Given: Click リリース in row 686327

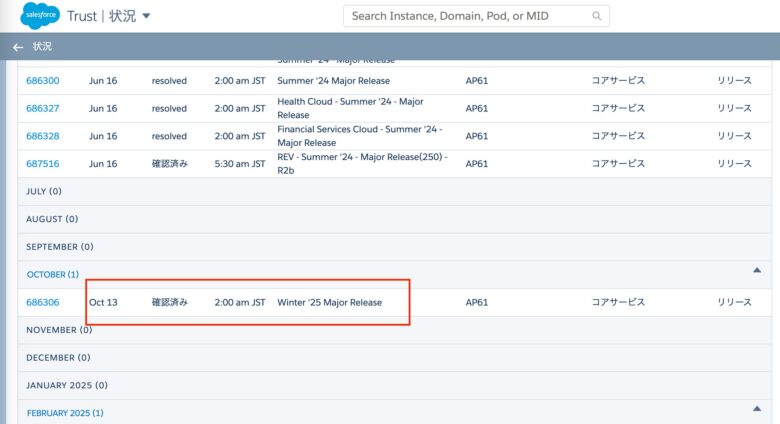Looking at the screenshot, I should tap(734, 108).
